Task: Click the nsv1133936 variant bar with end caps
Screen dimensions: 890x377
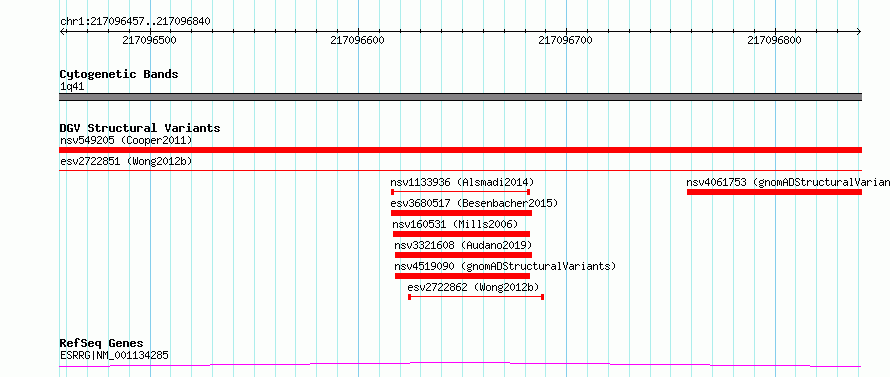Action: pyautogui.click(x=460, y=192)
